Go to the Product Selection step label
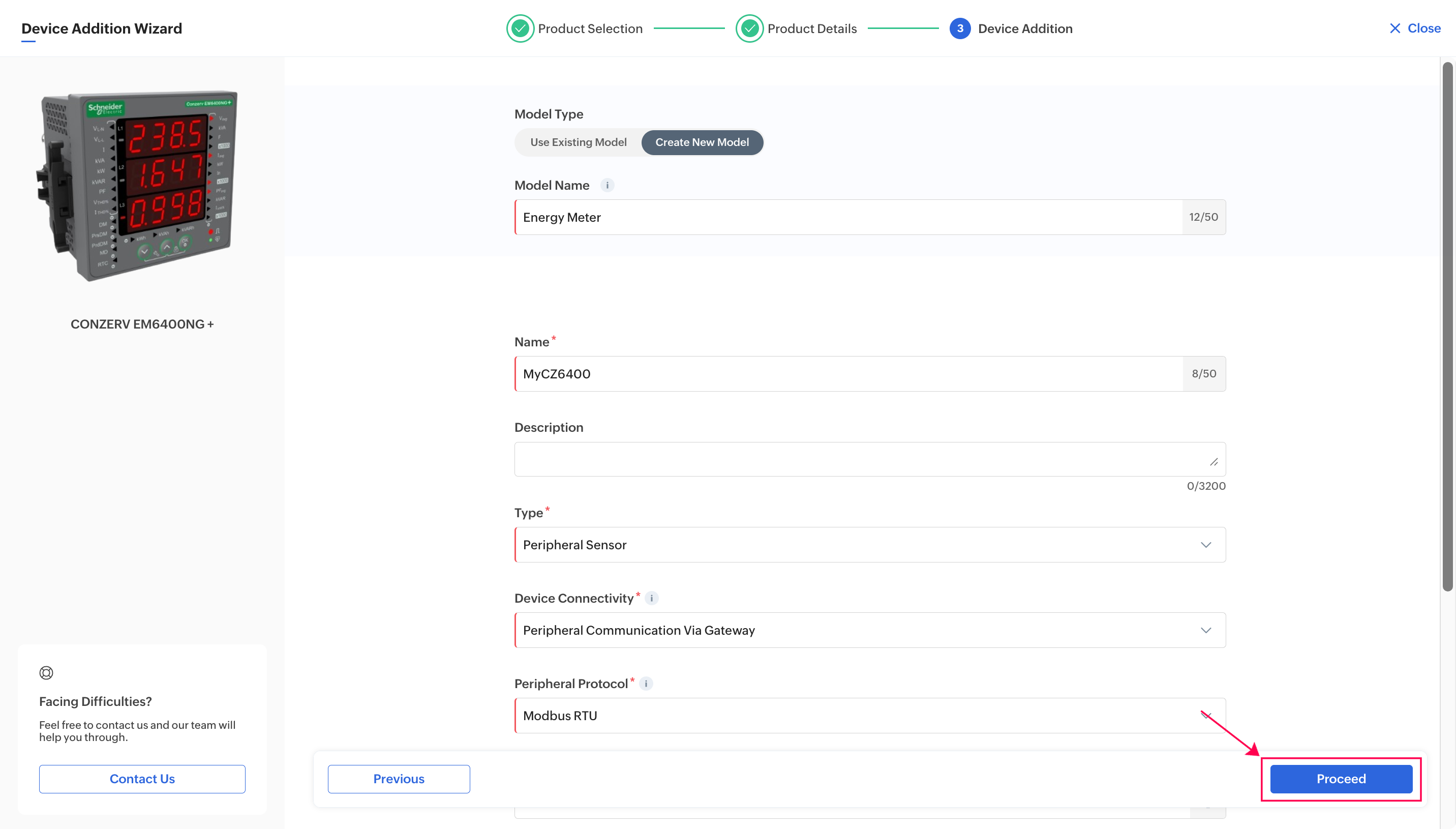 tap(590, 28)
